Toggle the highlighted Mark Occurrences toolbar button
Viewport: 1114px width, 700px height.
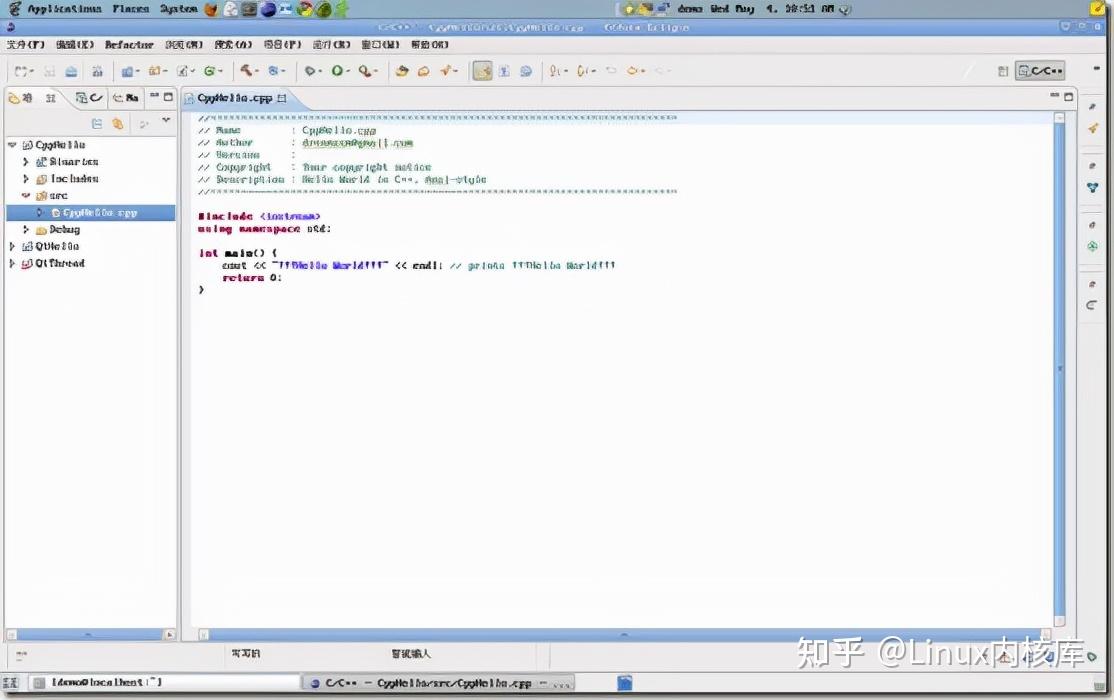(481, 70)
